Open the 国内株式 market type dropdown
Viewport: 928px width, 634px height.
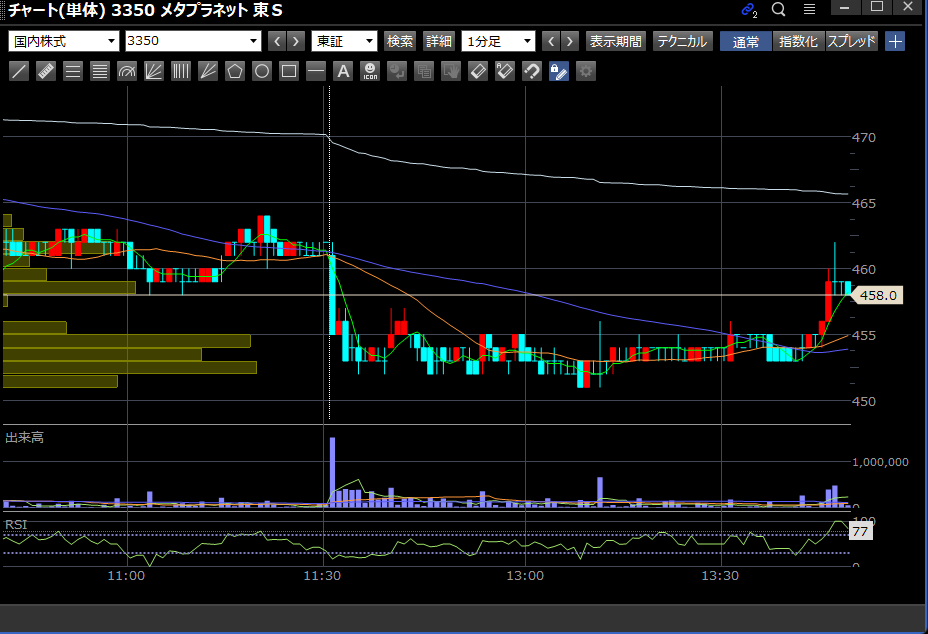[x=64, y=42]
